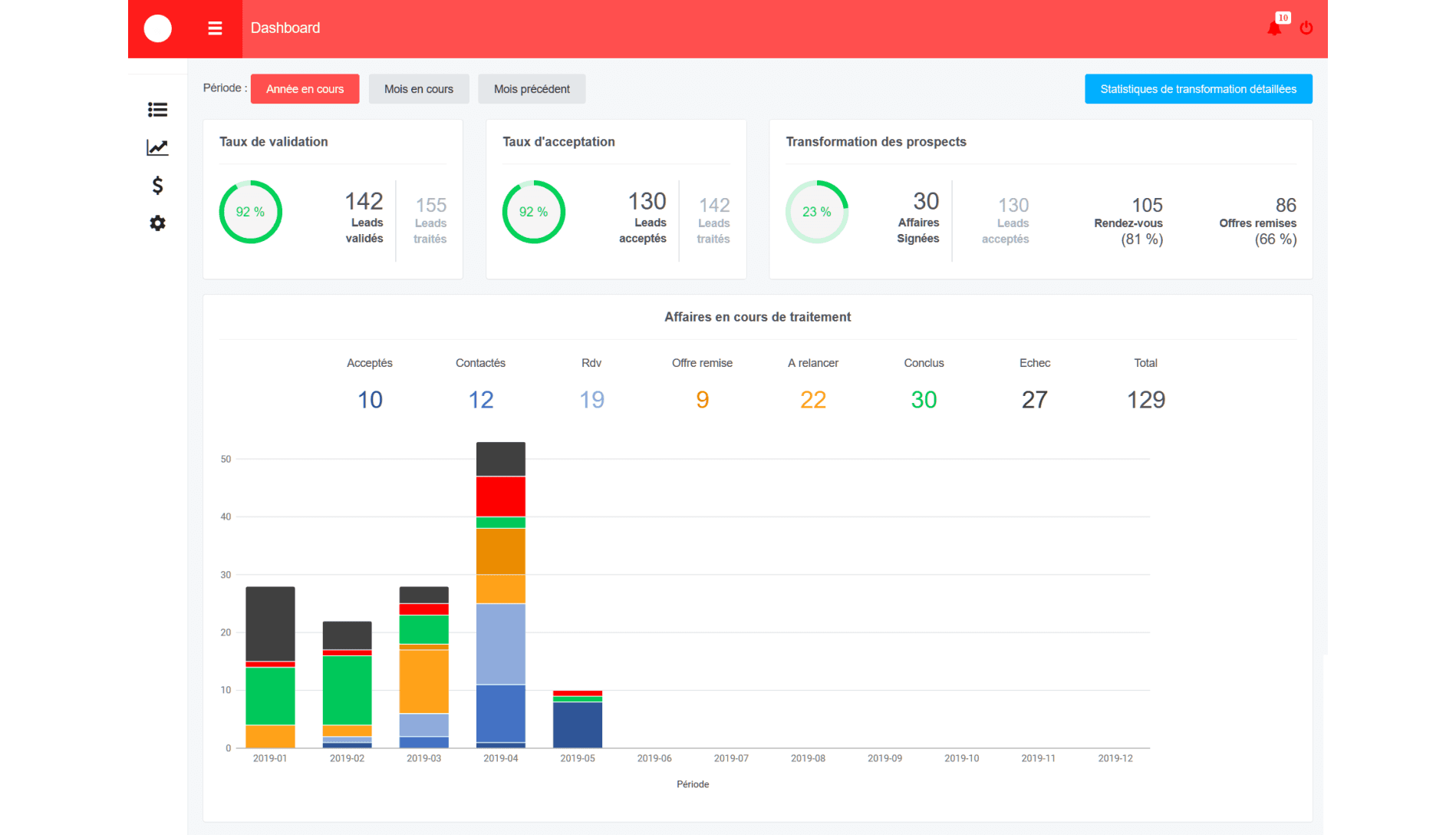Click the 155 Leads traités value
Image resolution: width=1456 pixels, height=835 pixels.
(431, 205)
